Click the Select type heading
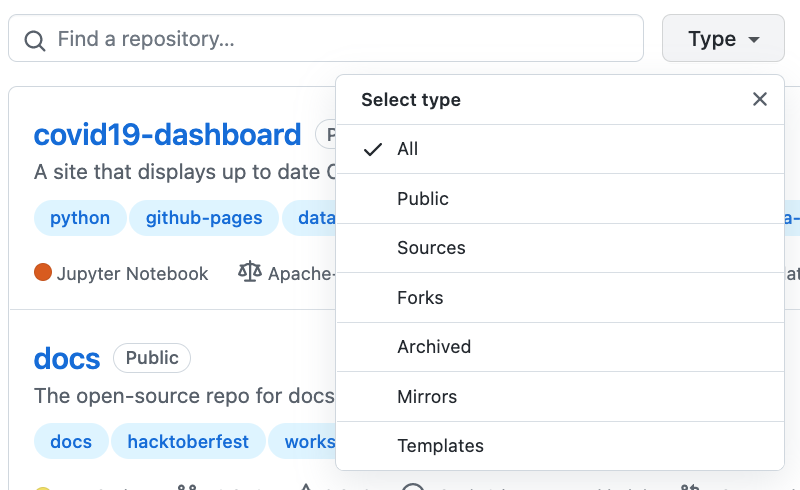The height and width of the screenshot is (490, 800). [411, 100]
